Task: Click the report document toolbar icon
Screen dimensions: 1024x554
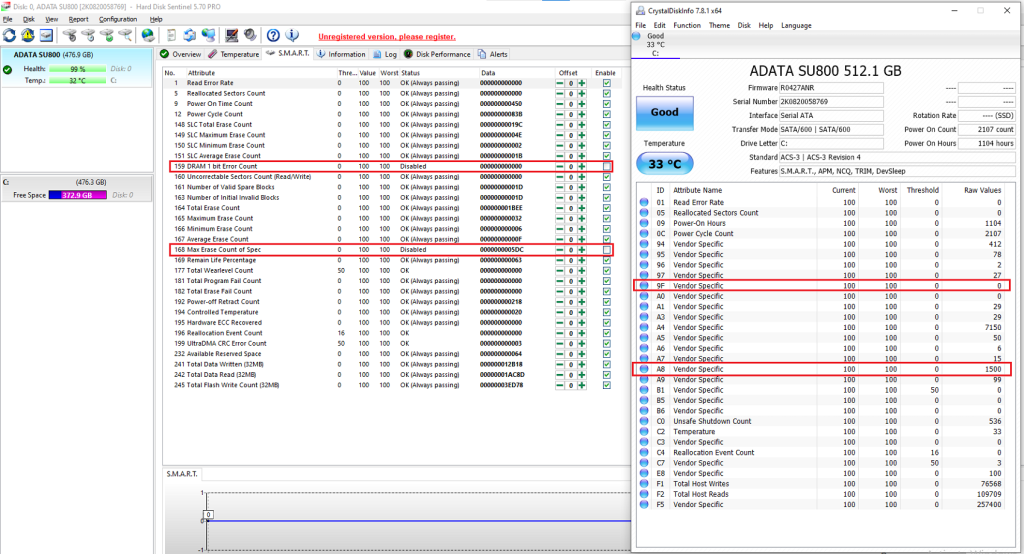Action: [x=171, y=35]
